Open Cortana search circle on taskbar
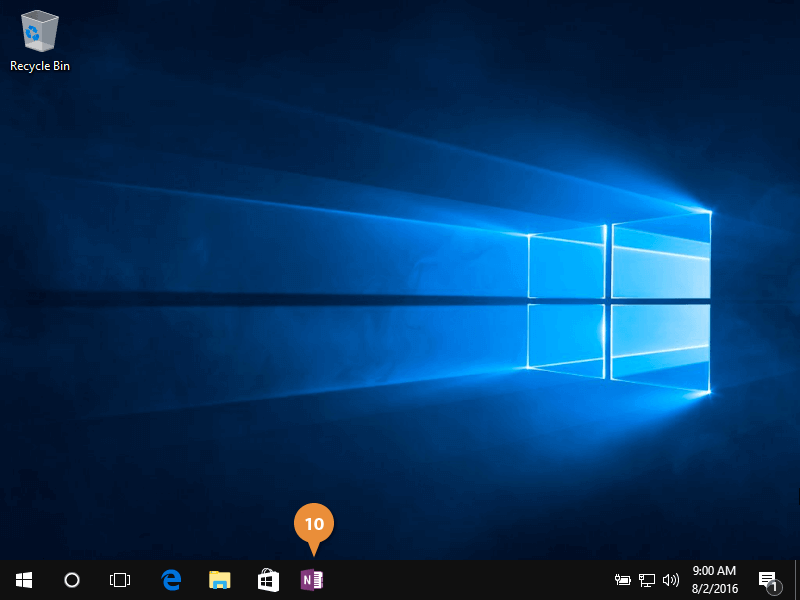Viewport: 800px width, 600px height. tap(71, 580)
